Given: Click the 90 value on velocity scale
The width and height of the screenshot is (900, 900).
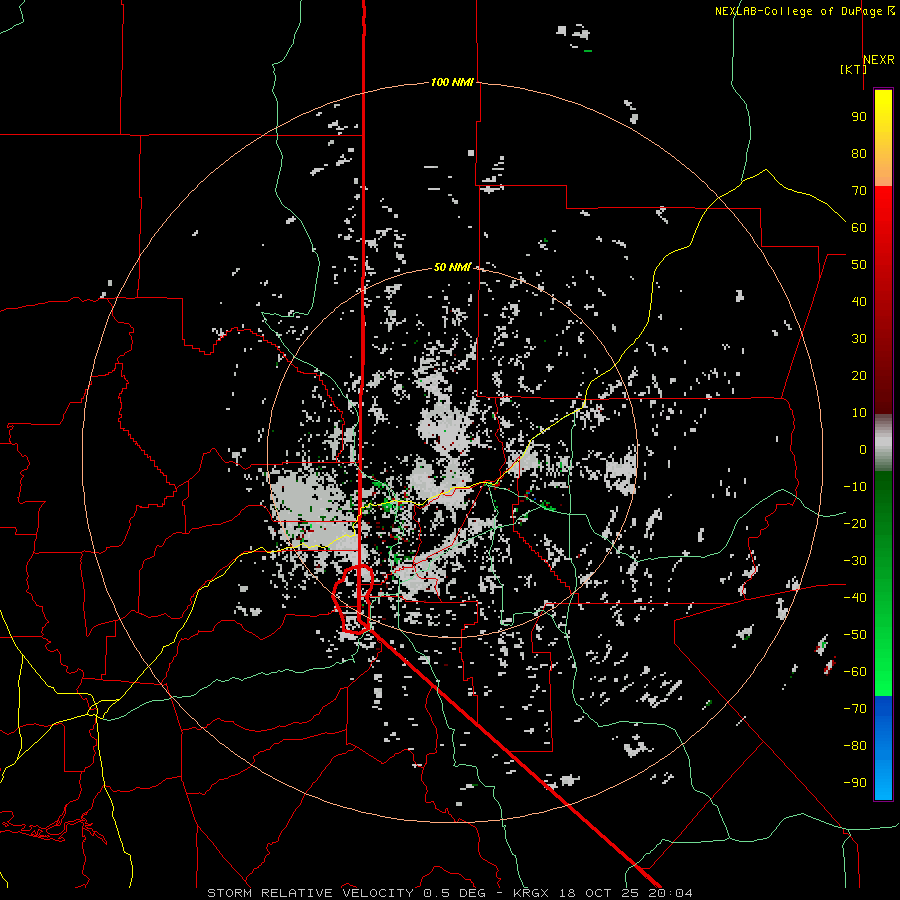Looking at the screenshot, I should pos(859,117).
